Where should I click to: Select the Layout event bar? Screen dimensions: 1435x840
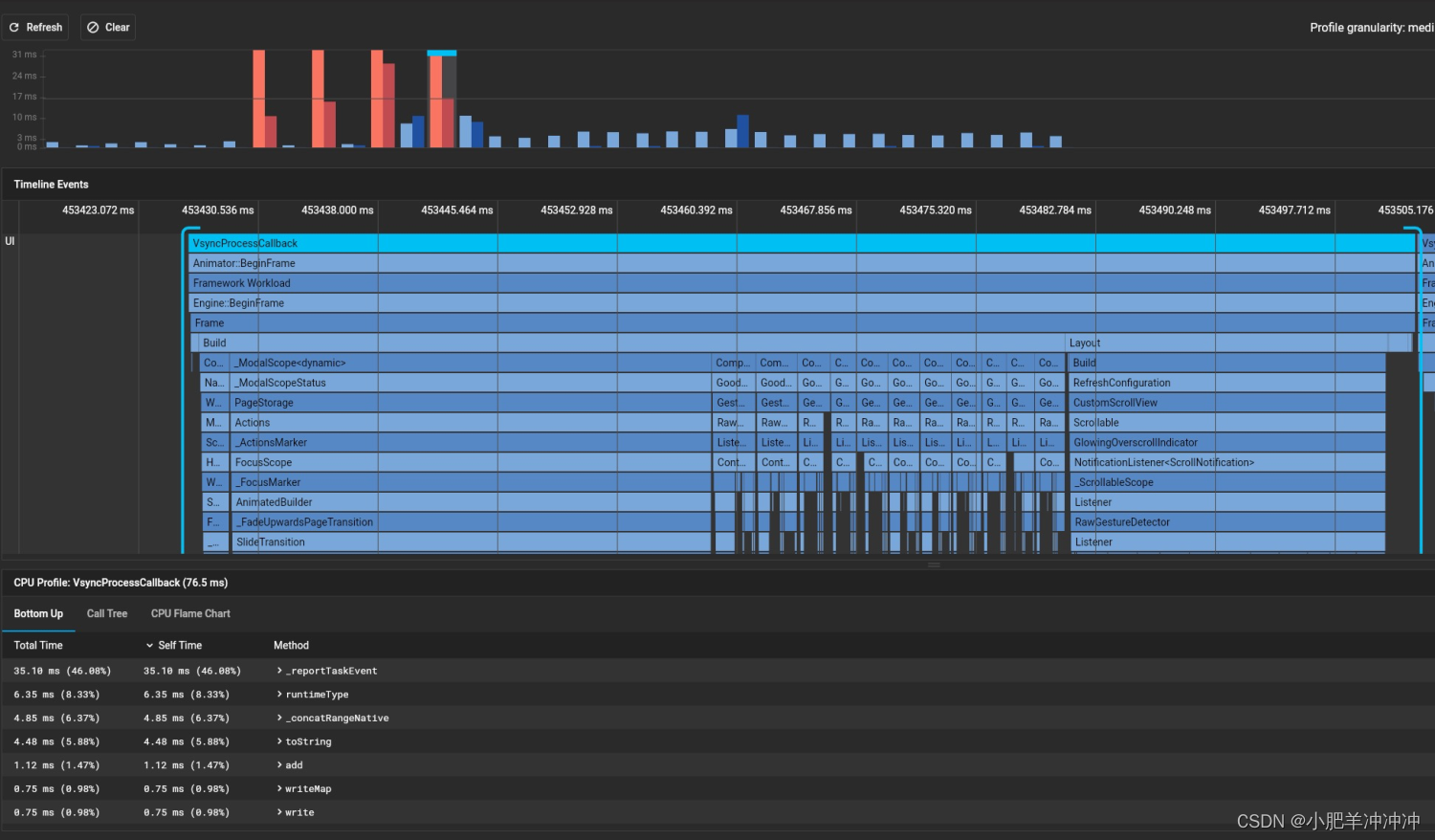point(1226,343)
